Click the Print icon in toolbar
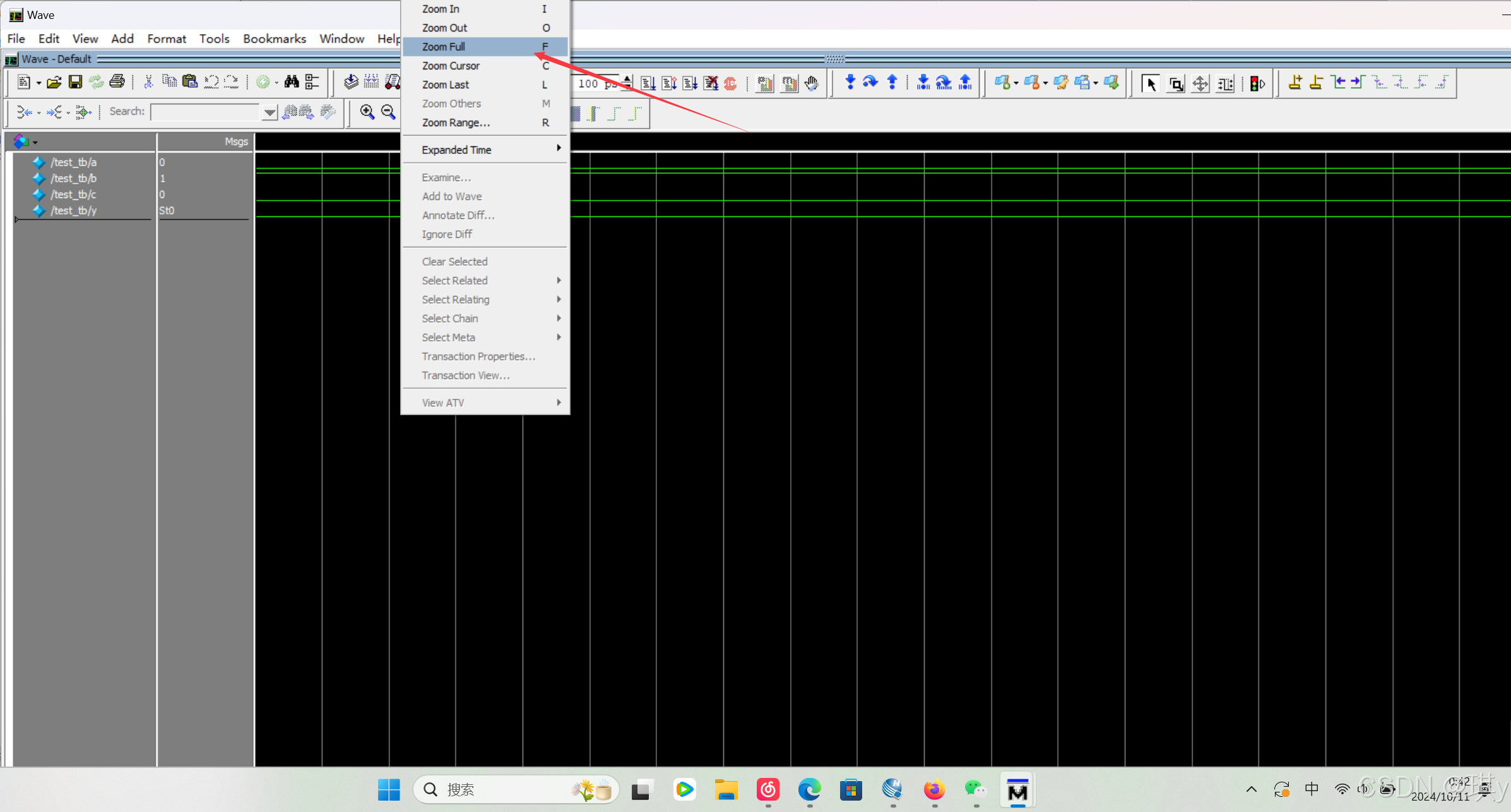Viewport: 1511px width, 812px height. click(117, 82)
